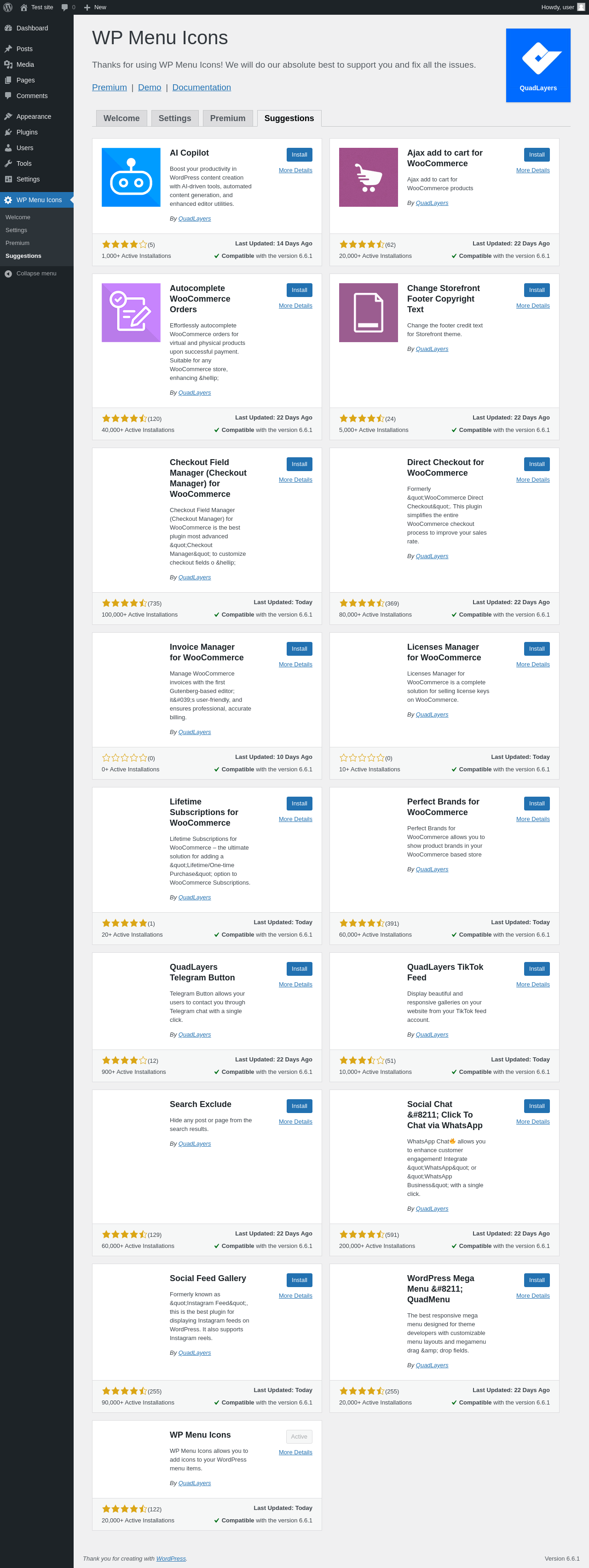Open the Documentation link

202,87
